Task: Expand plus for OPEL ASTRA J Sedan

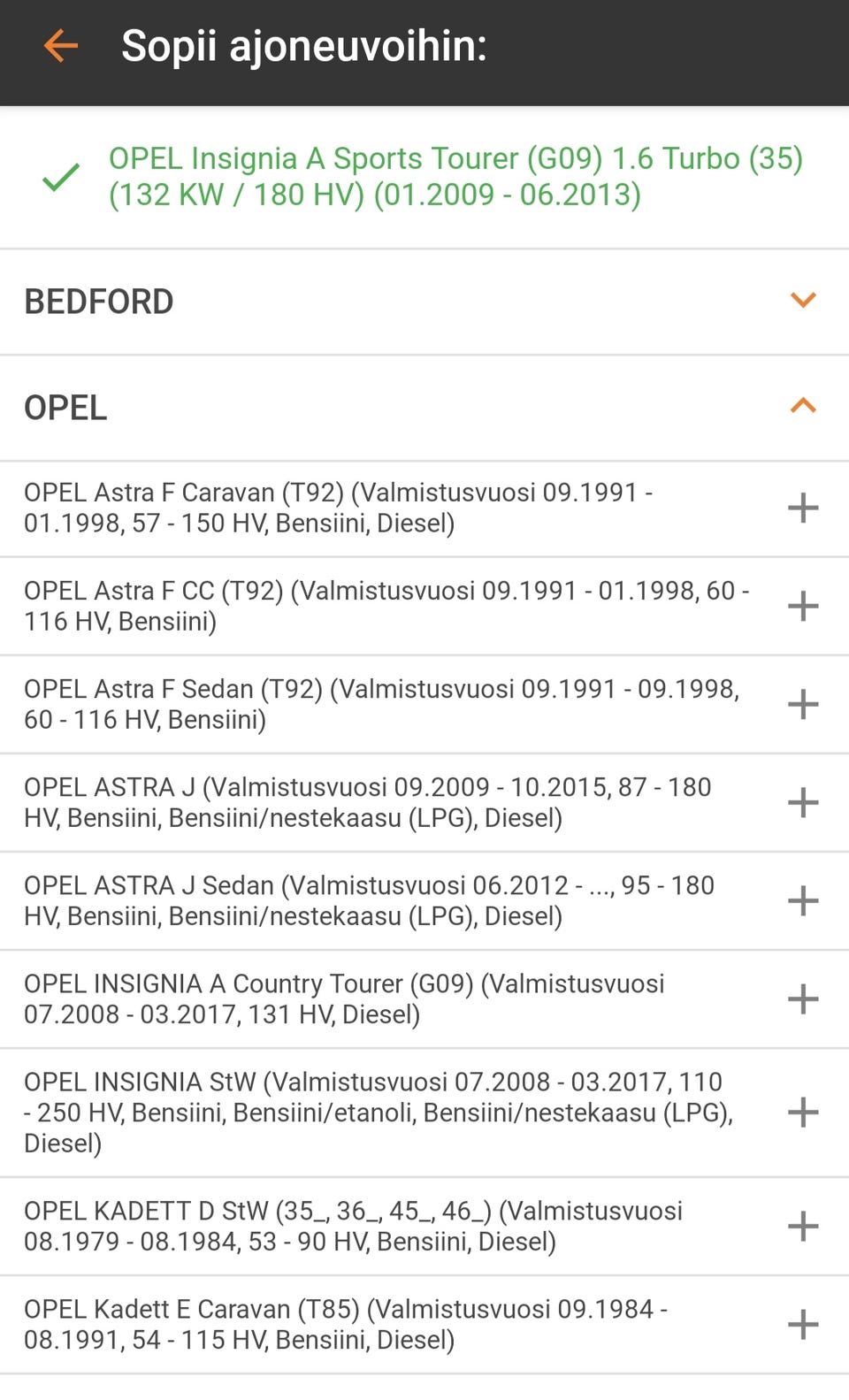Action: (803, 900)
